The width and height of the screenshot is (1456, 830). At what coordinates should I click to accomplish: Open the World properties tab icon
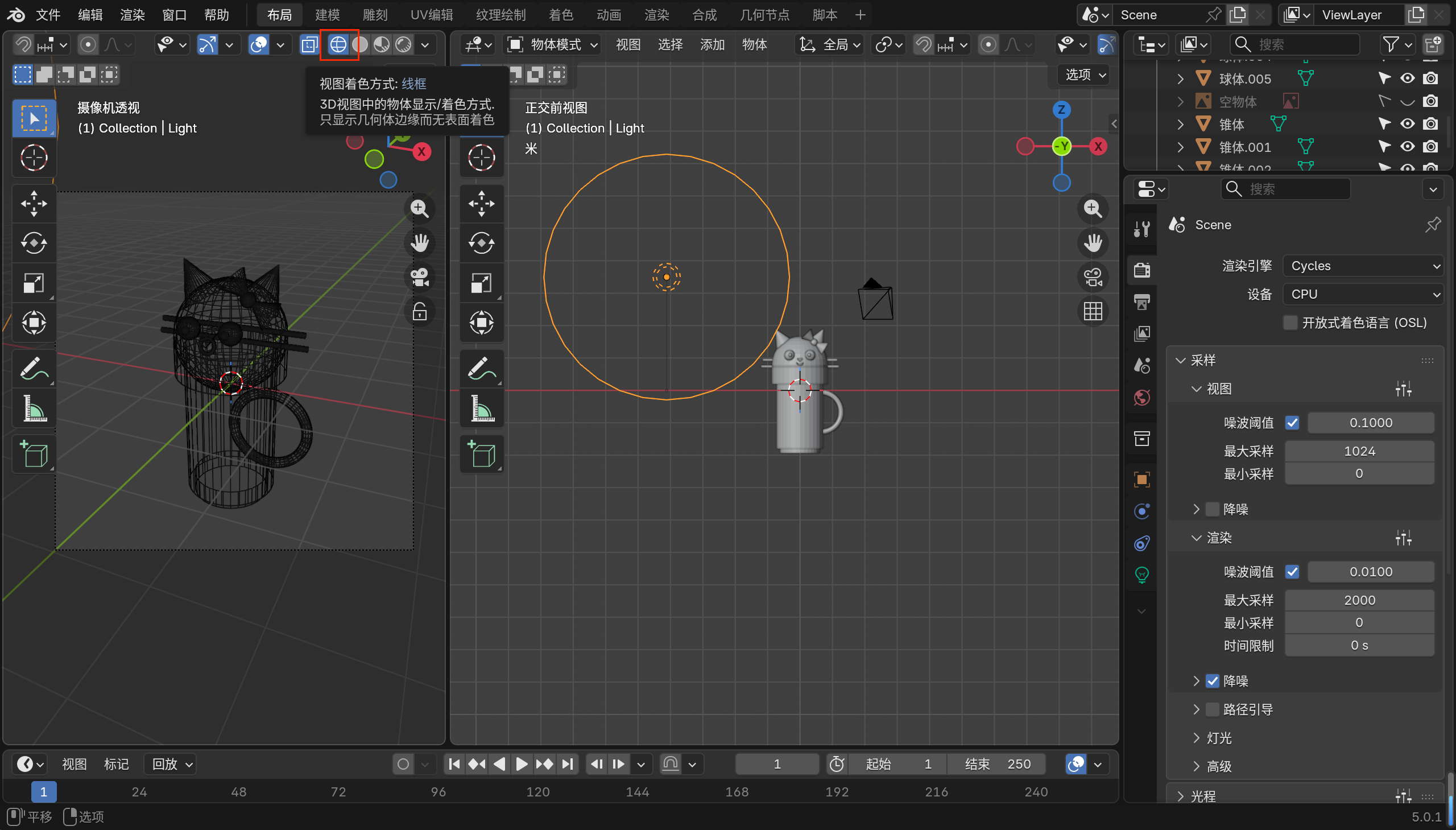pos(1141,397)
